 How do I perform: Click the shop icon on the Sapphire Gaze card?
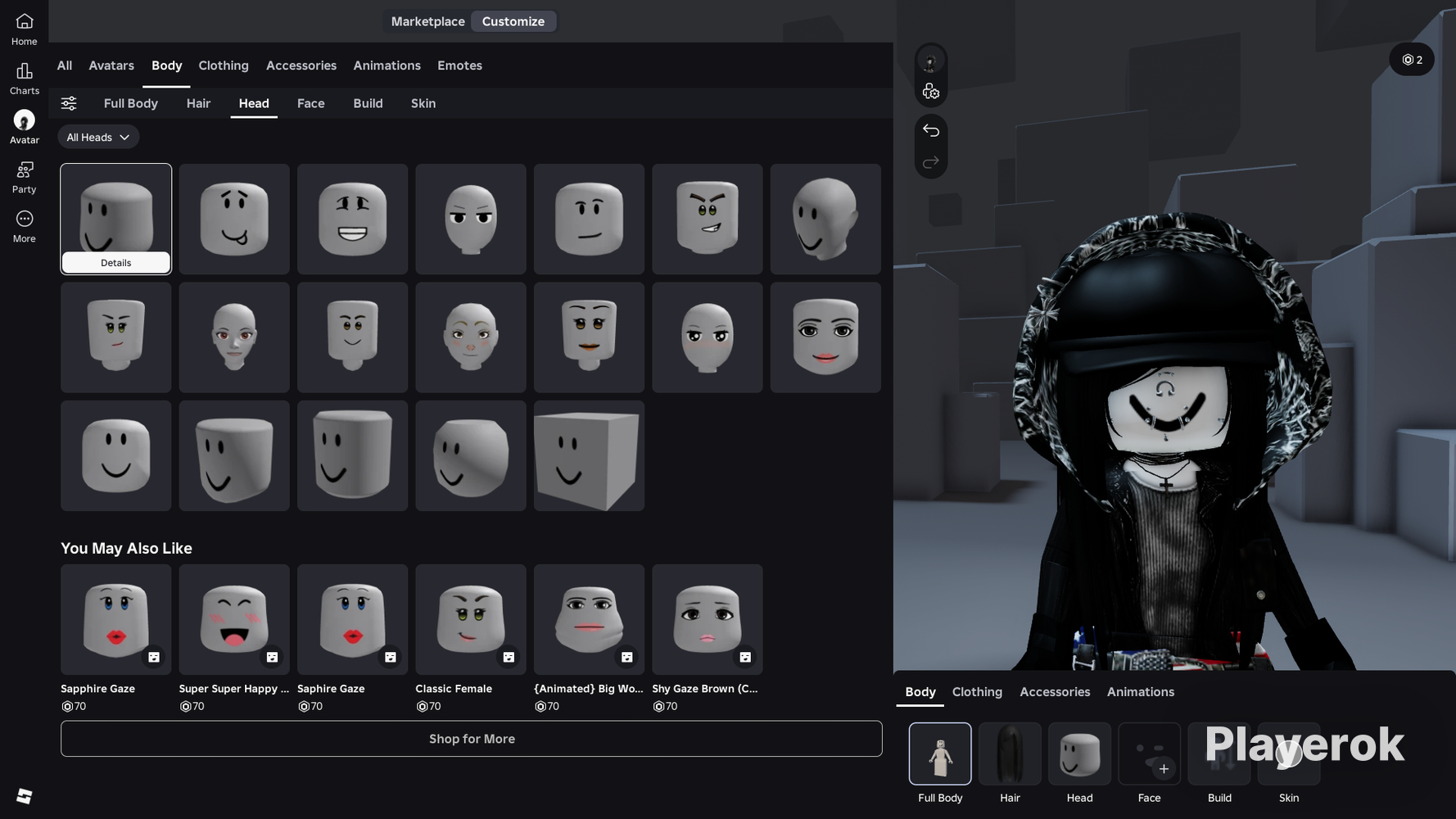click(x=154, y=657)
